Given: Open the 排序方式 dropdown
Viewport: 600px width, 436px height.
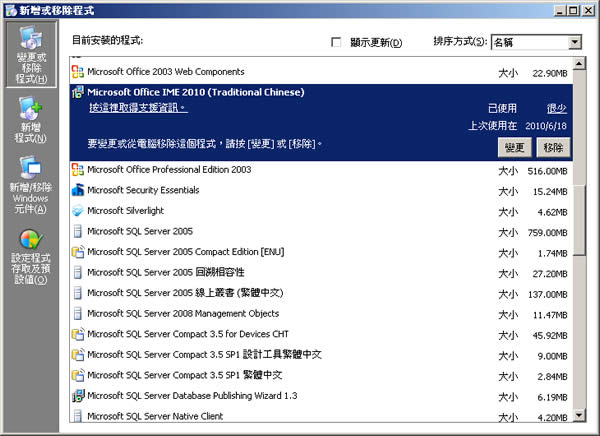Looking at the screenshot, I should pyautogui.click(x=574, y=42).
